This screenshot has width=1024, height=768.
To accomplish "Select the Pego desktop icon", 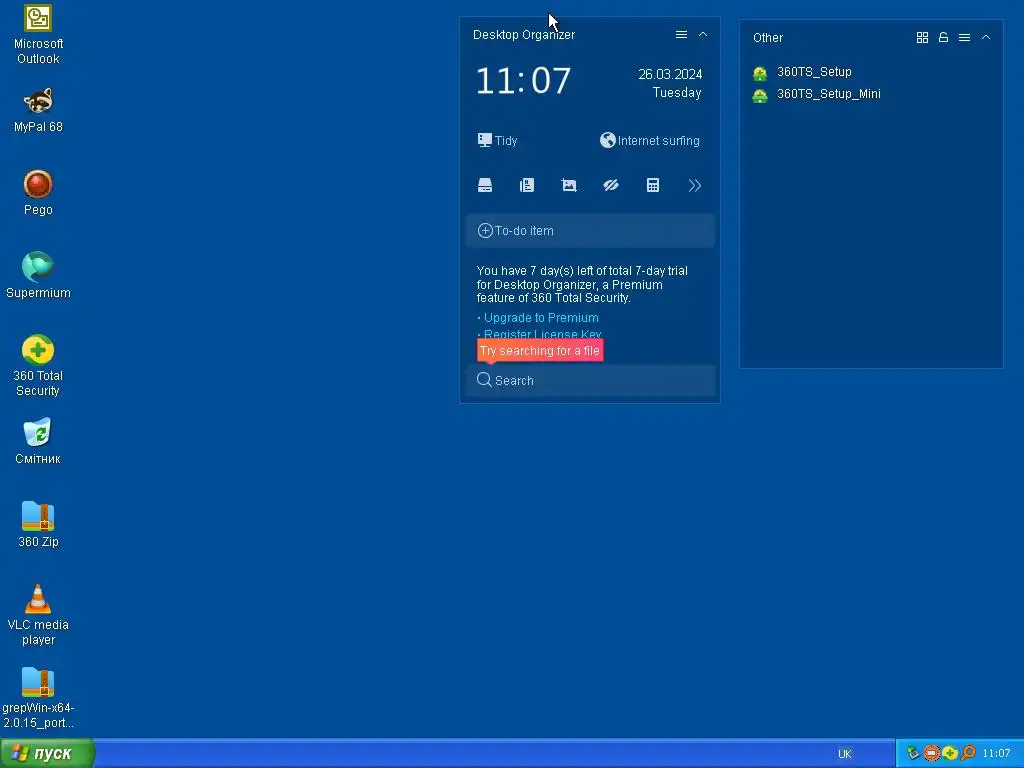I will tap(38, 193).
